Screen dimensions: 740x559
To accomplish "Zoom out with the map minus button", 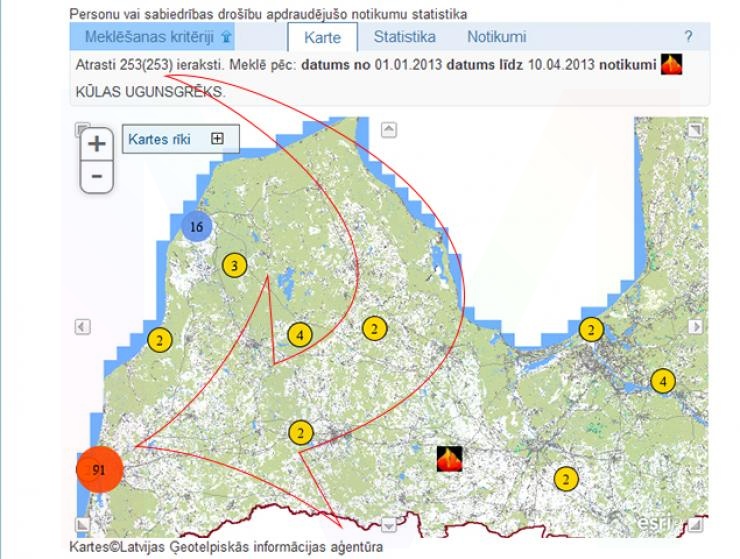I will click(96, 176).
